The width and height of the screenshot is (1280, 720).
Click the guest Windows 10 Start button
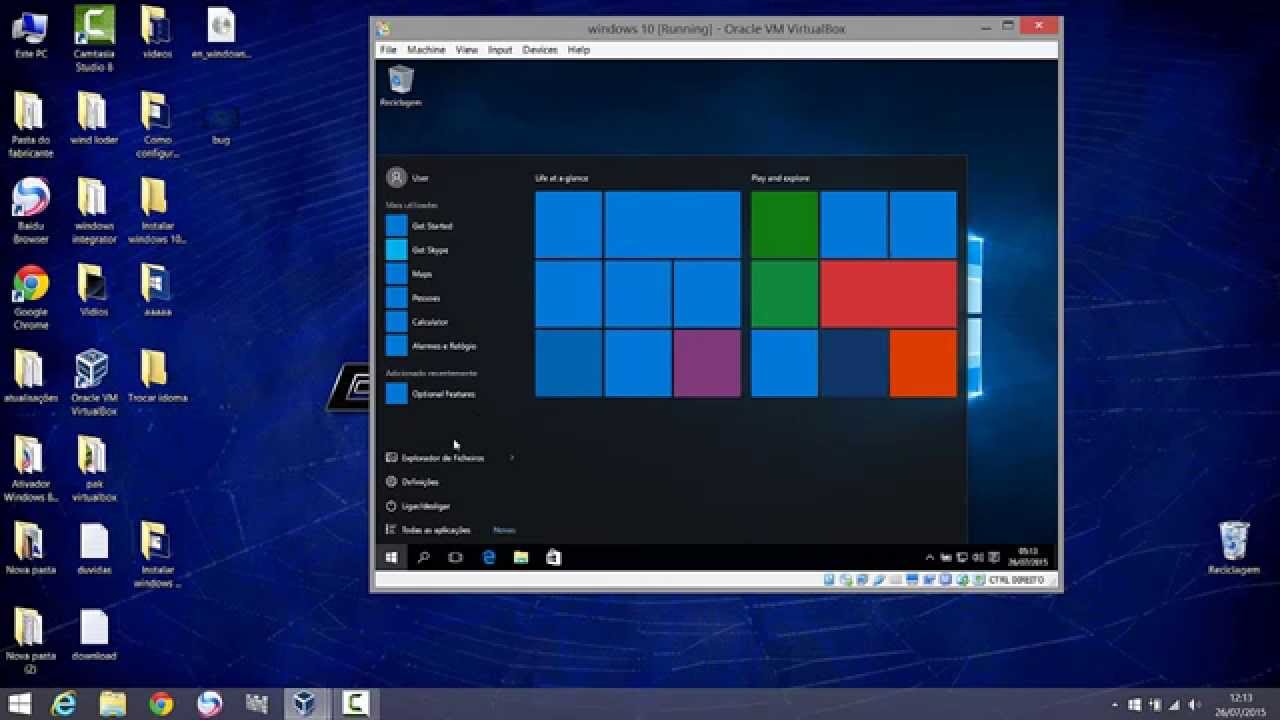click(x=391, y=557)
